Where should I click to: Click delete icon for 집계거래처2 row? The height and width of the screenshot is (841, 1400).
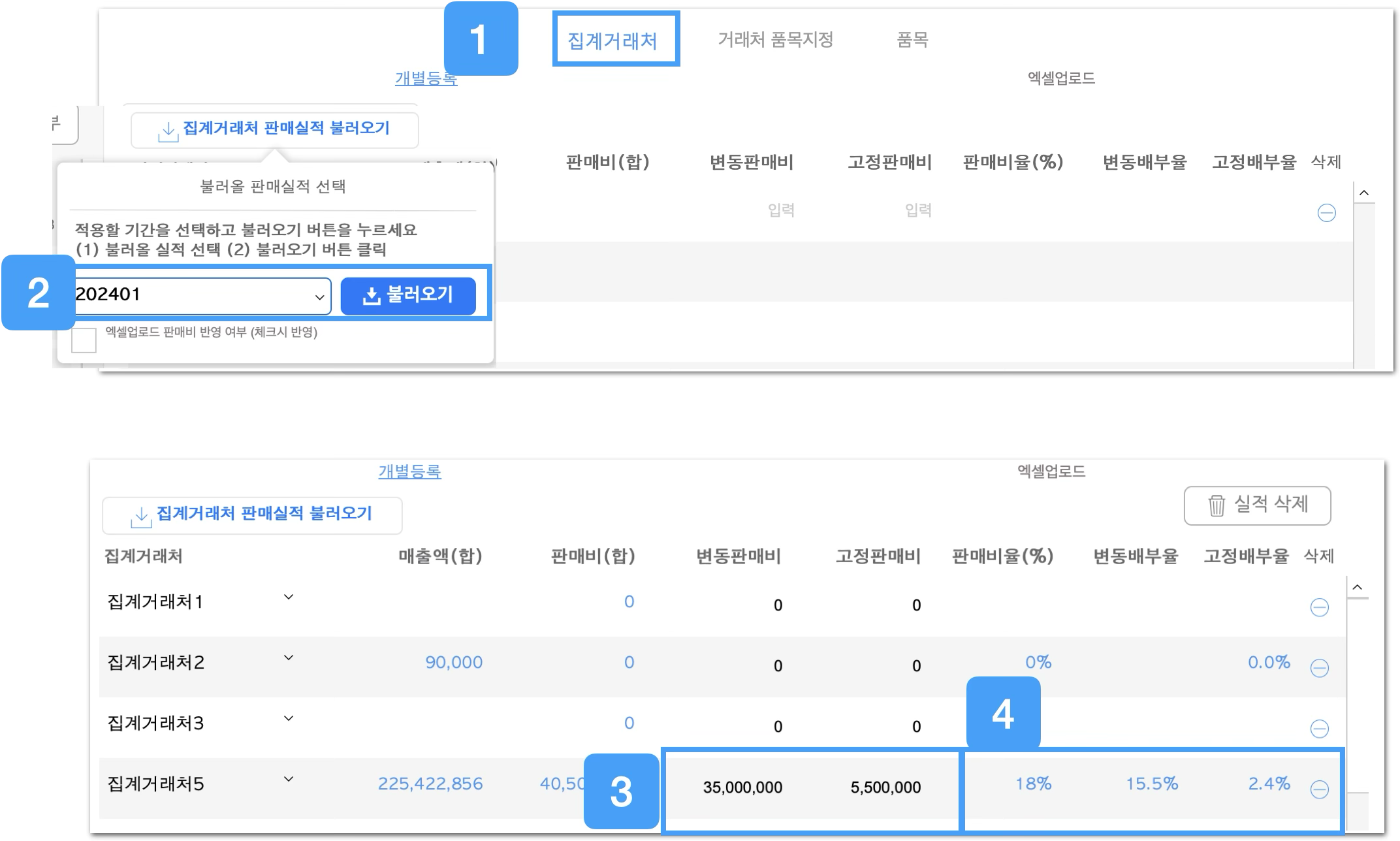(1319, 668)
